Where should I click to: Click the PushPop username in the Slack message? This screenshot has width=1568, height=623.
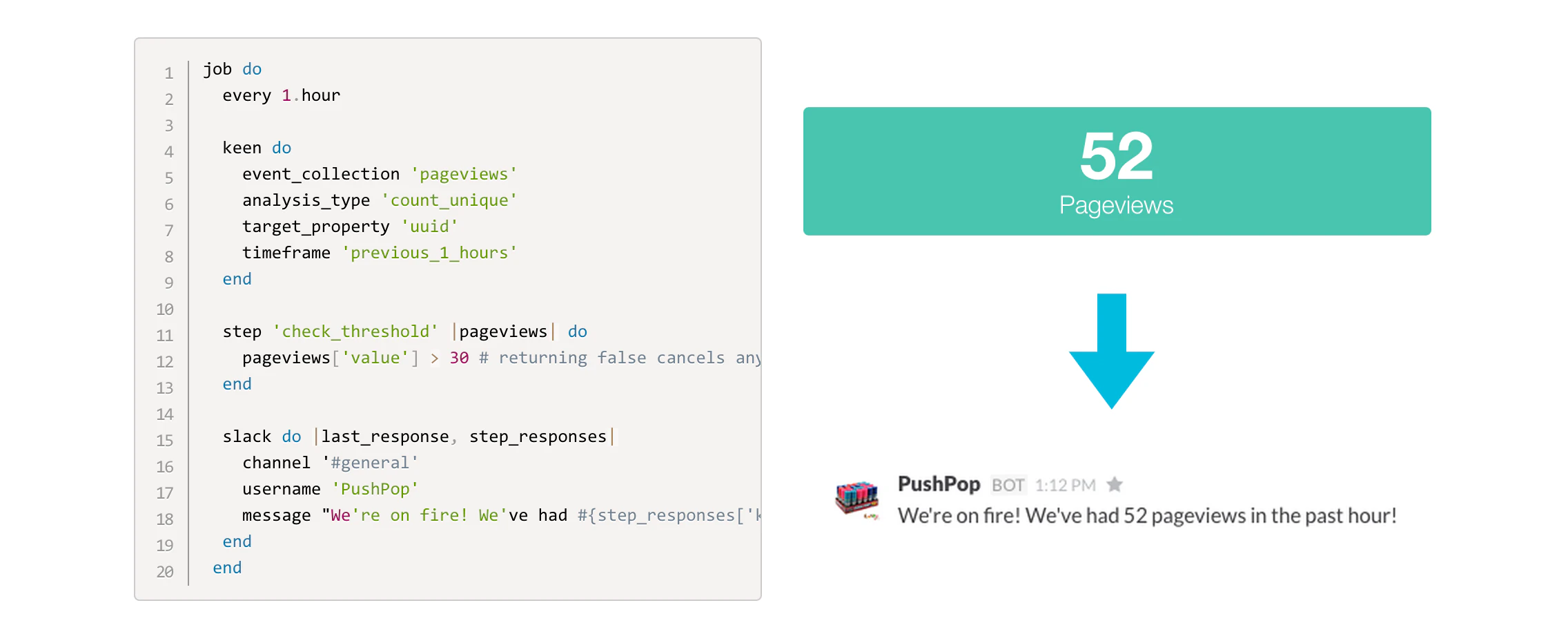pos(939,484)
